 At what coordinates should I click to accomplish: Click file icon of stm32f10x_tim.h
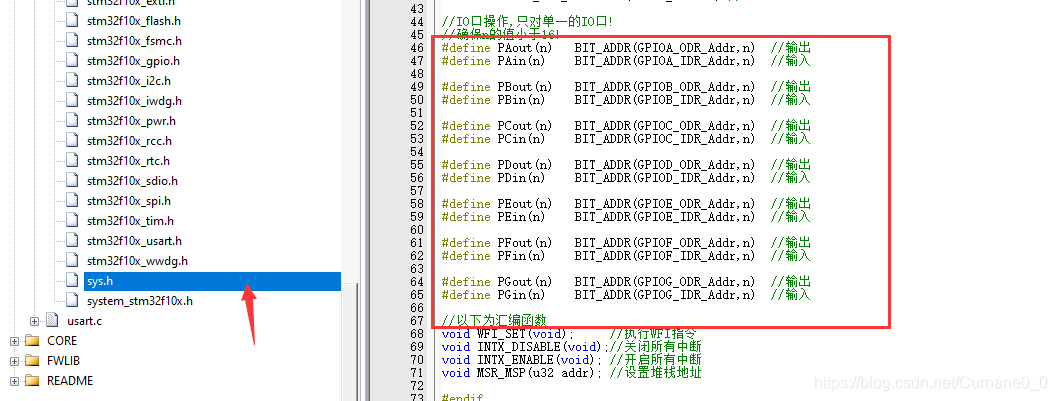click(x=72, y=220)
